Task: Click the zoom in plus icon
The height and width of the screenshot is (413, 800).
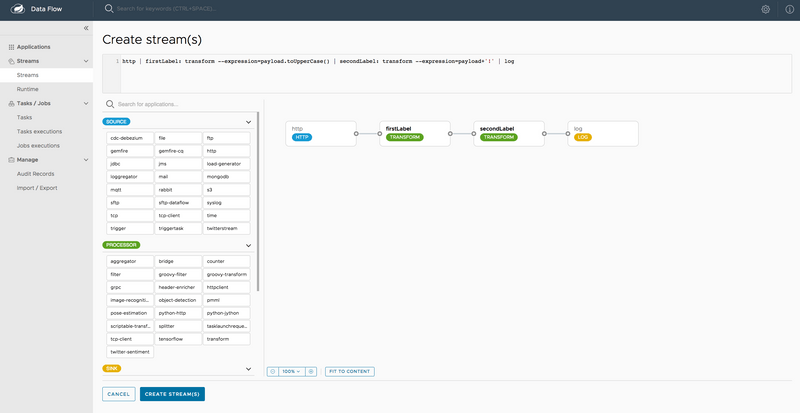Action: tap(311, 371)
